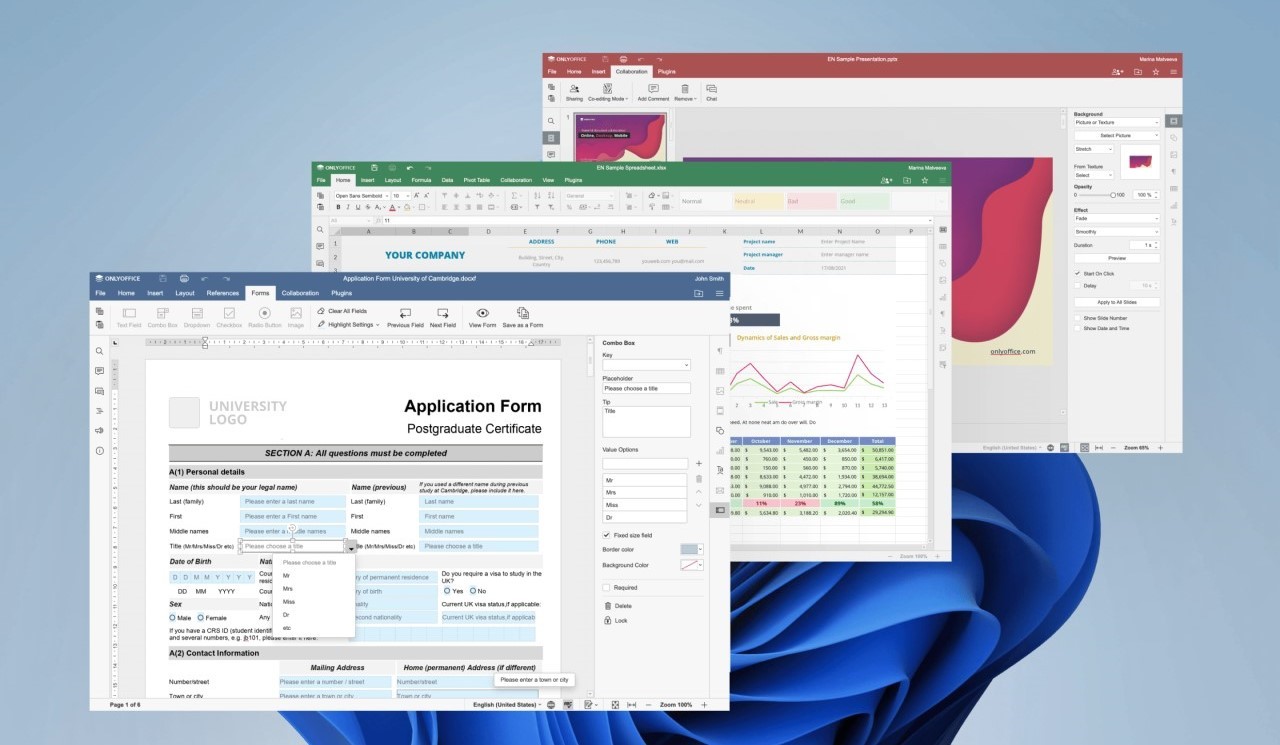Image resolution: width=1280 pixels, height=745 pixels.
Task: Click the Checkbox form field tool
Action: (229, 317)
